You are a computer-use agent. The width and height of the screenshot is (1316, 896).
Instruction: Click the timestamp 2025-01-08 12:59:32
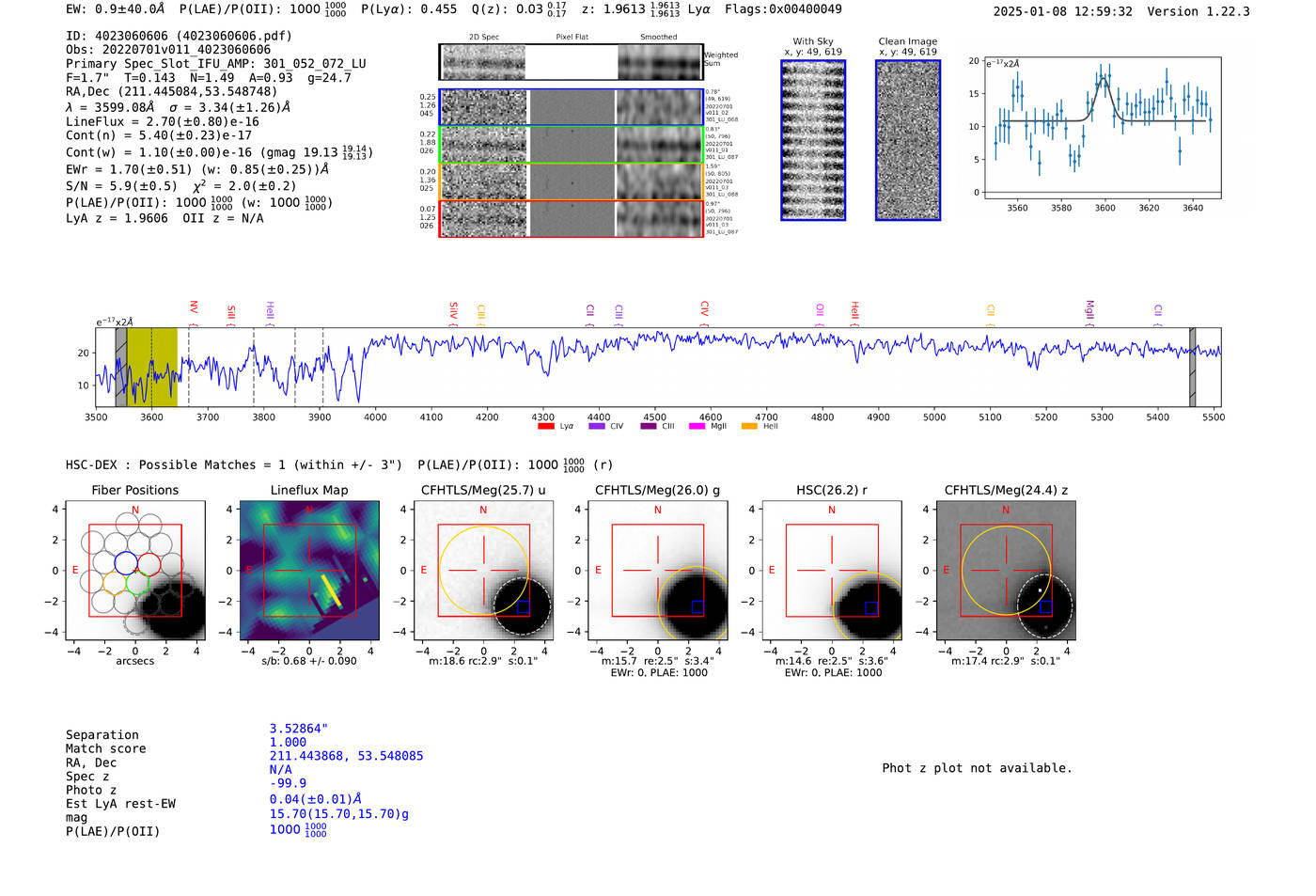(1062, 11)
